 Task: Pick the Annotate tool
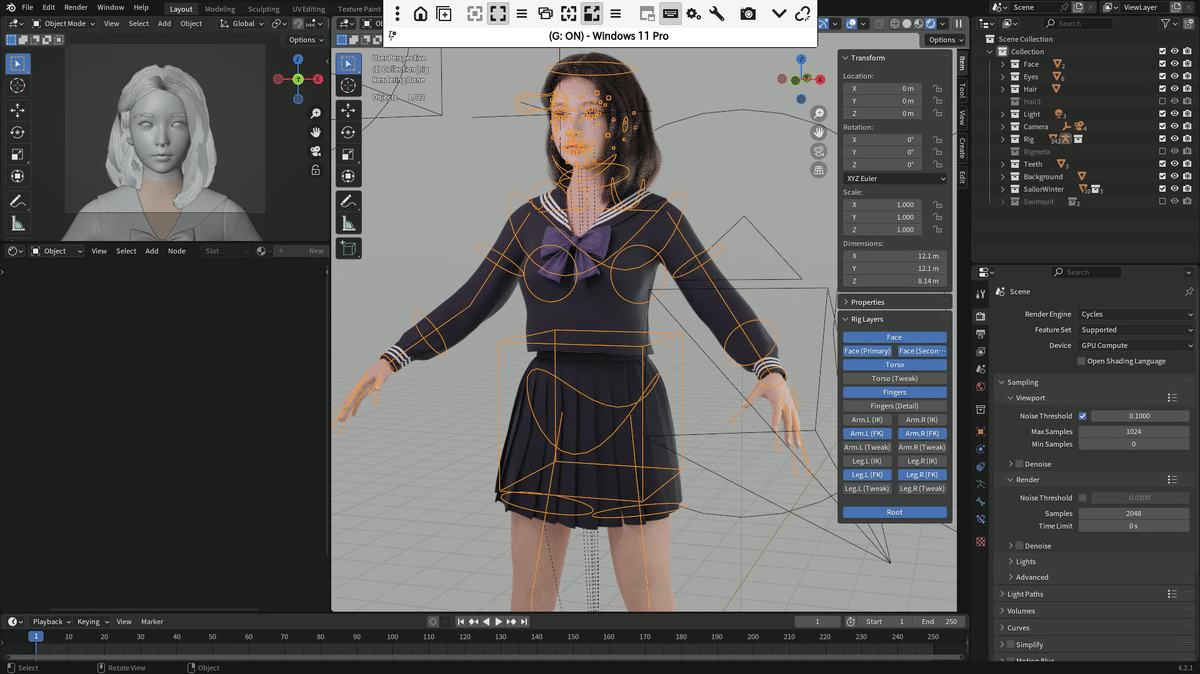tap(18, 200)
